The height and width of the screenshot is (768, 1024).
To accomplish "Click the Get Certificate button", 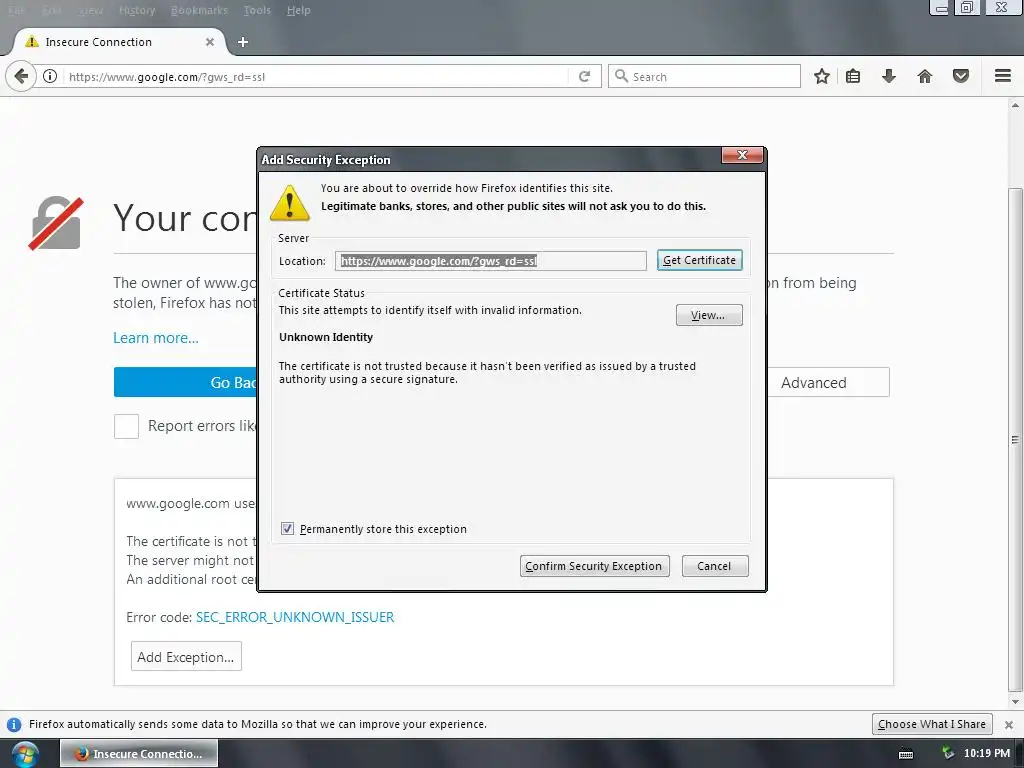I will [x=699, y=260].
